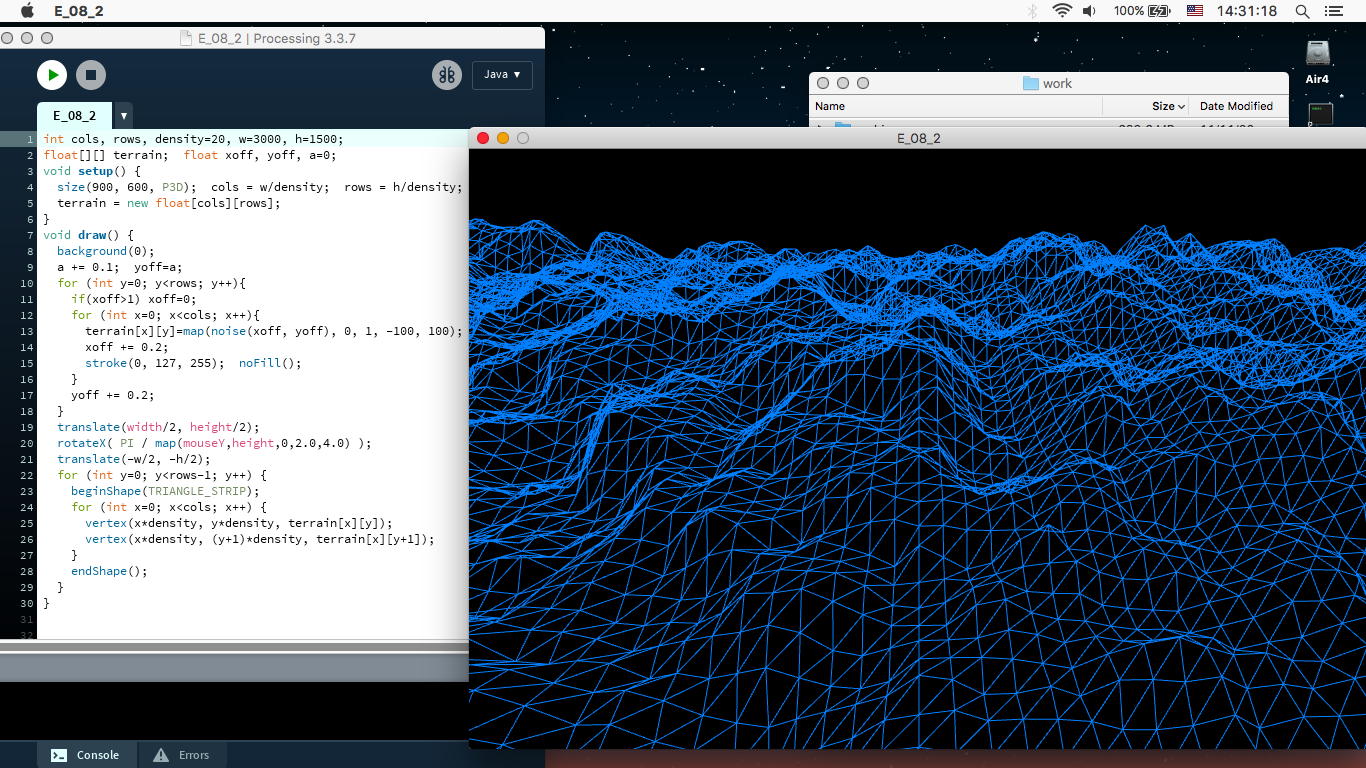Stop the running sketch
This screenshot has width=1366, height=768.
[x=91, y=75]
